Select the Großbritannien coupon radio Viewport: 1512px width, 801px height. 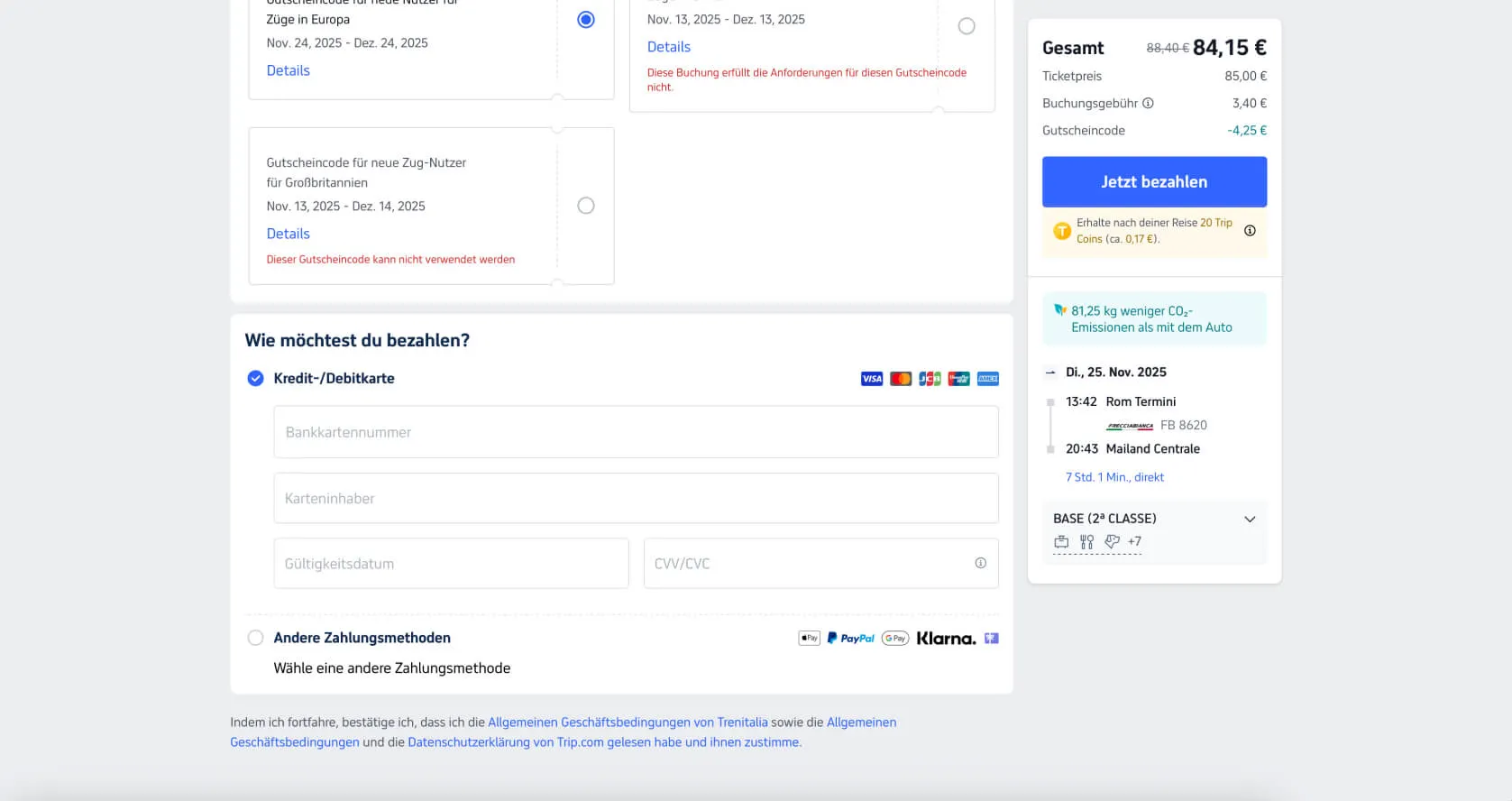pyautogui.click(x=586, y=206)
